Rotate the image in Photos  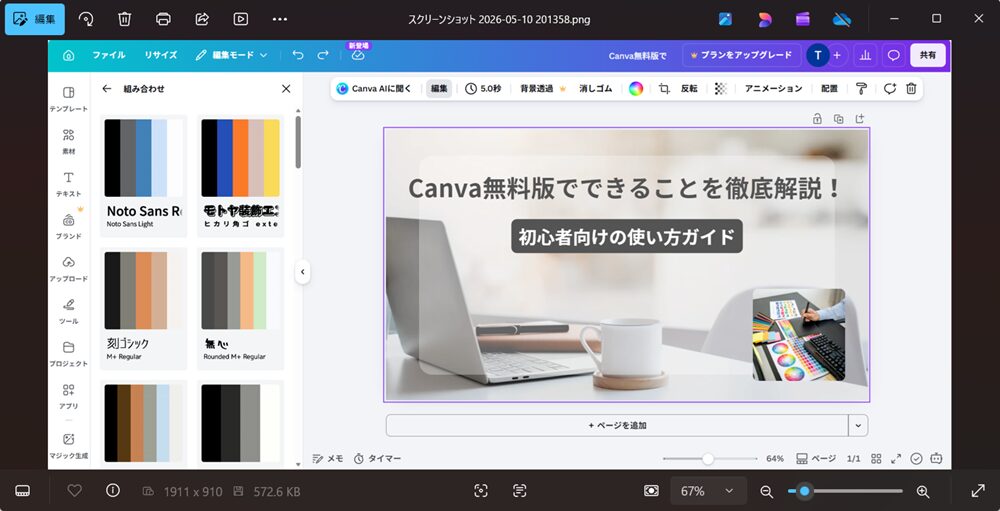pos(85,19)
